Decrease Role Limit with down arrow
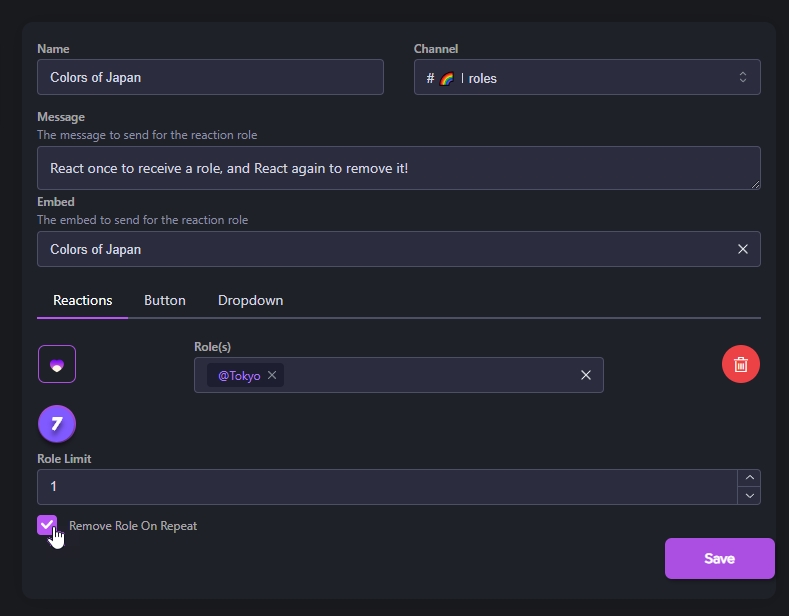The image size is (789, 616). tap(749, 496)
